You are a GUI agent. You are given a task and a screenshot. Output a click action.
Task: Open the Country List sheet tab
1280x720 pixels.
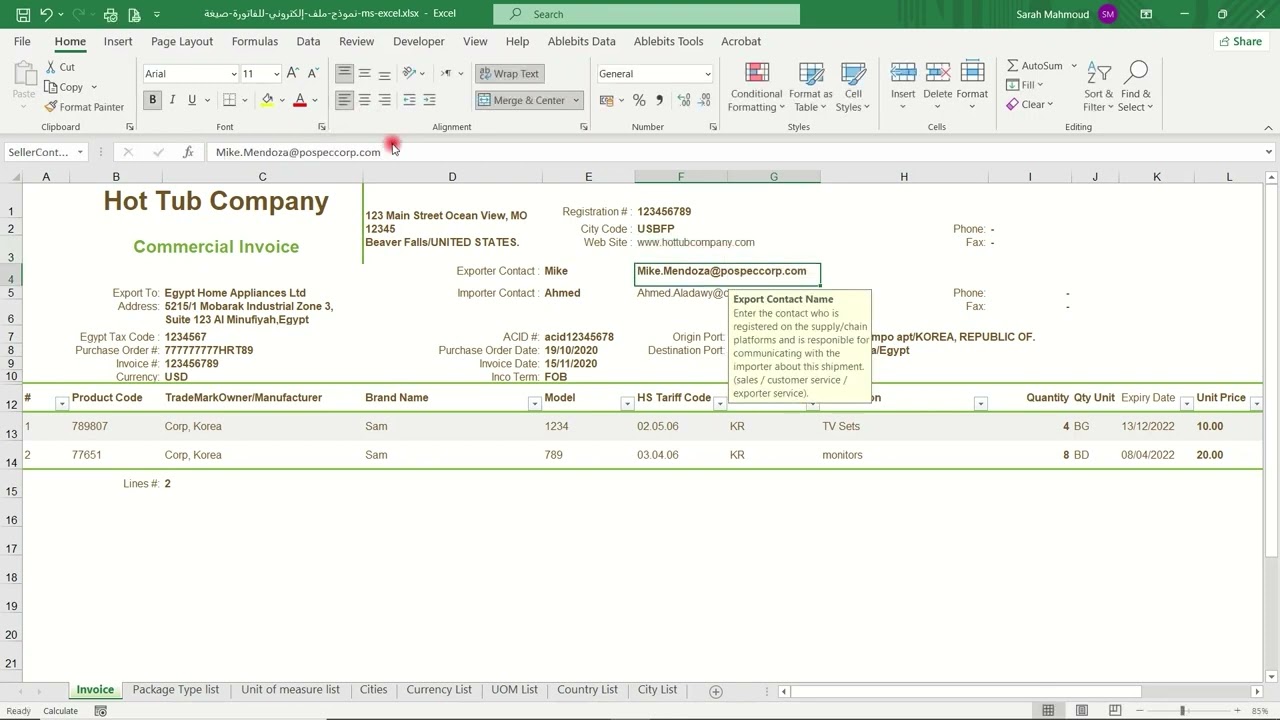587,690
